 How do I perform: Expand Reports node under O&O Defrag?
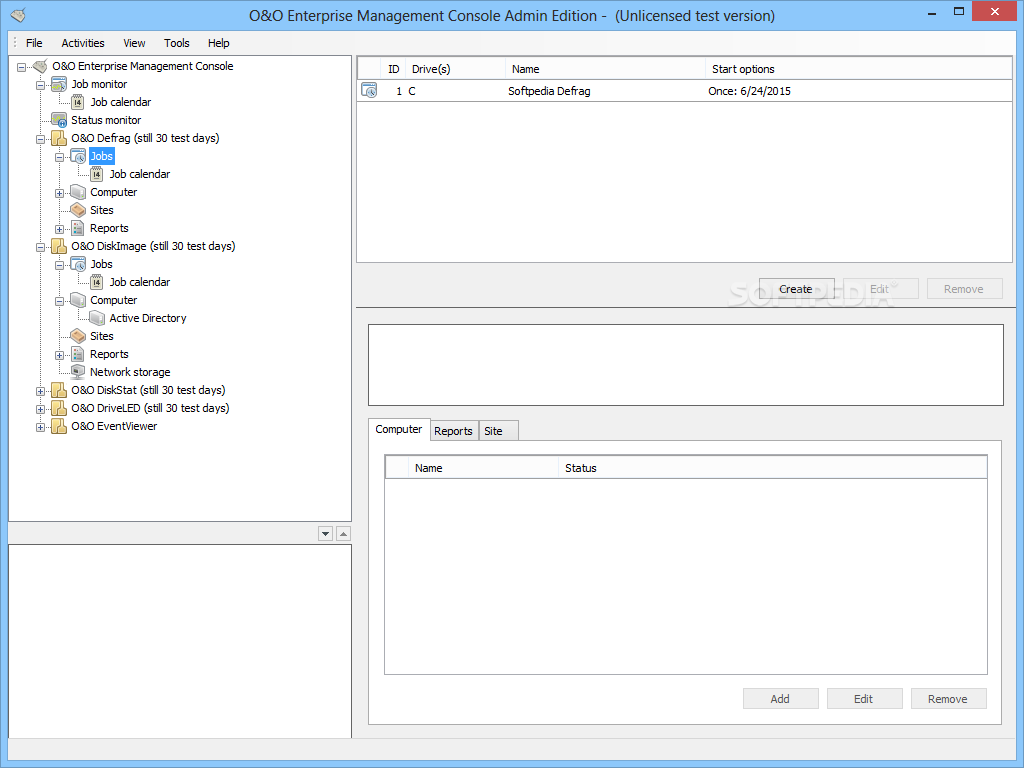[59, 229]
